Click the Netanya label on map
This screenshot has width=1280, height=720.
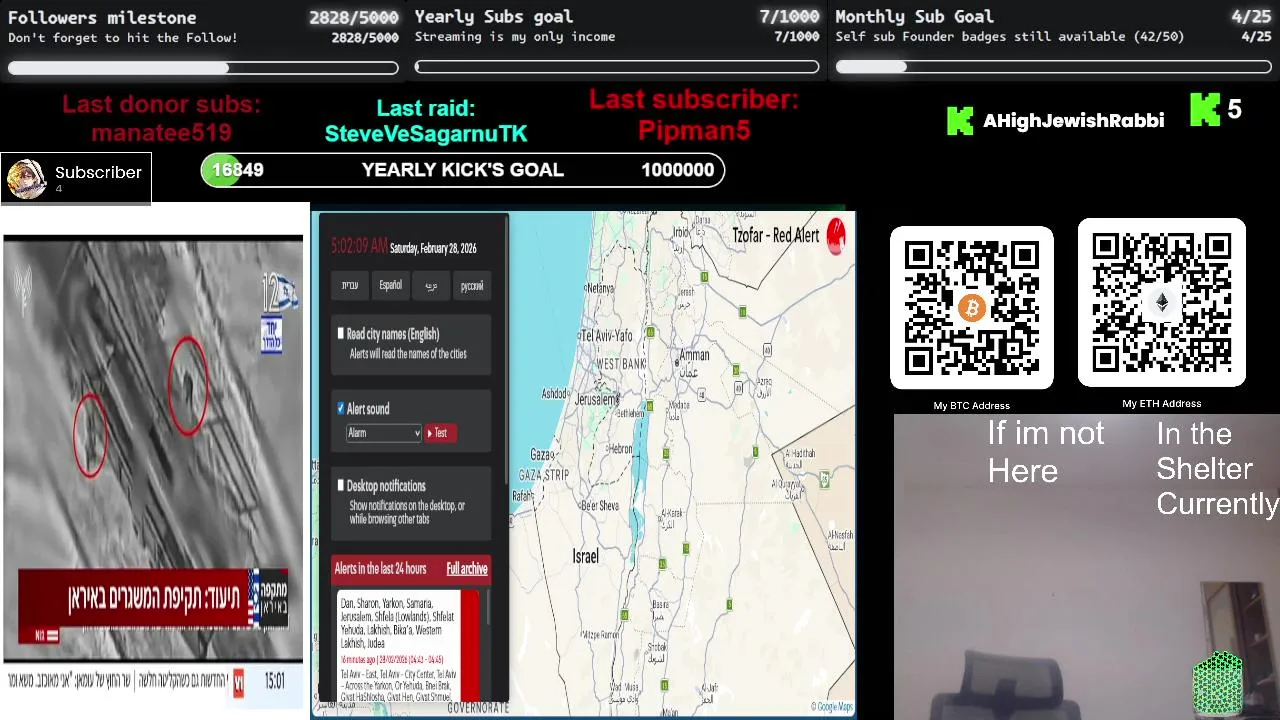600,288
